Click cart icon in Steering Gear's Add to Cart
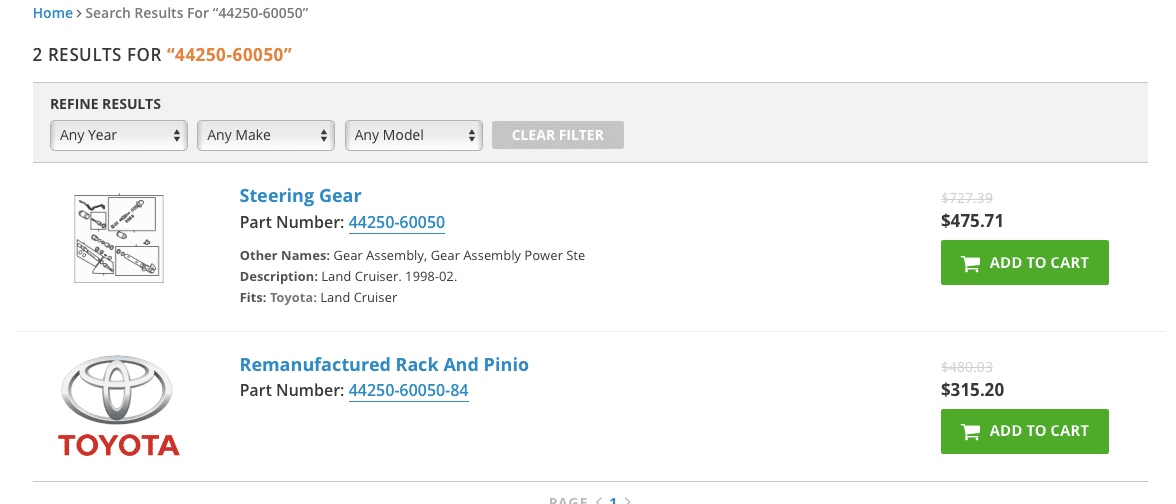This screenshot has width=1176, height=504. click(970, 263)
